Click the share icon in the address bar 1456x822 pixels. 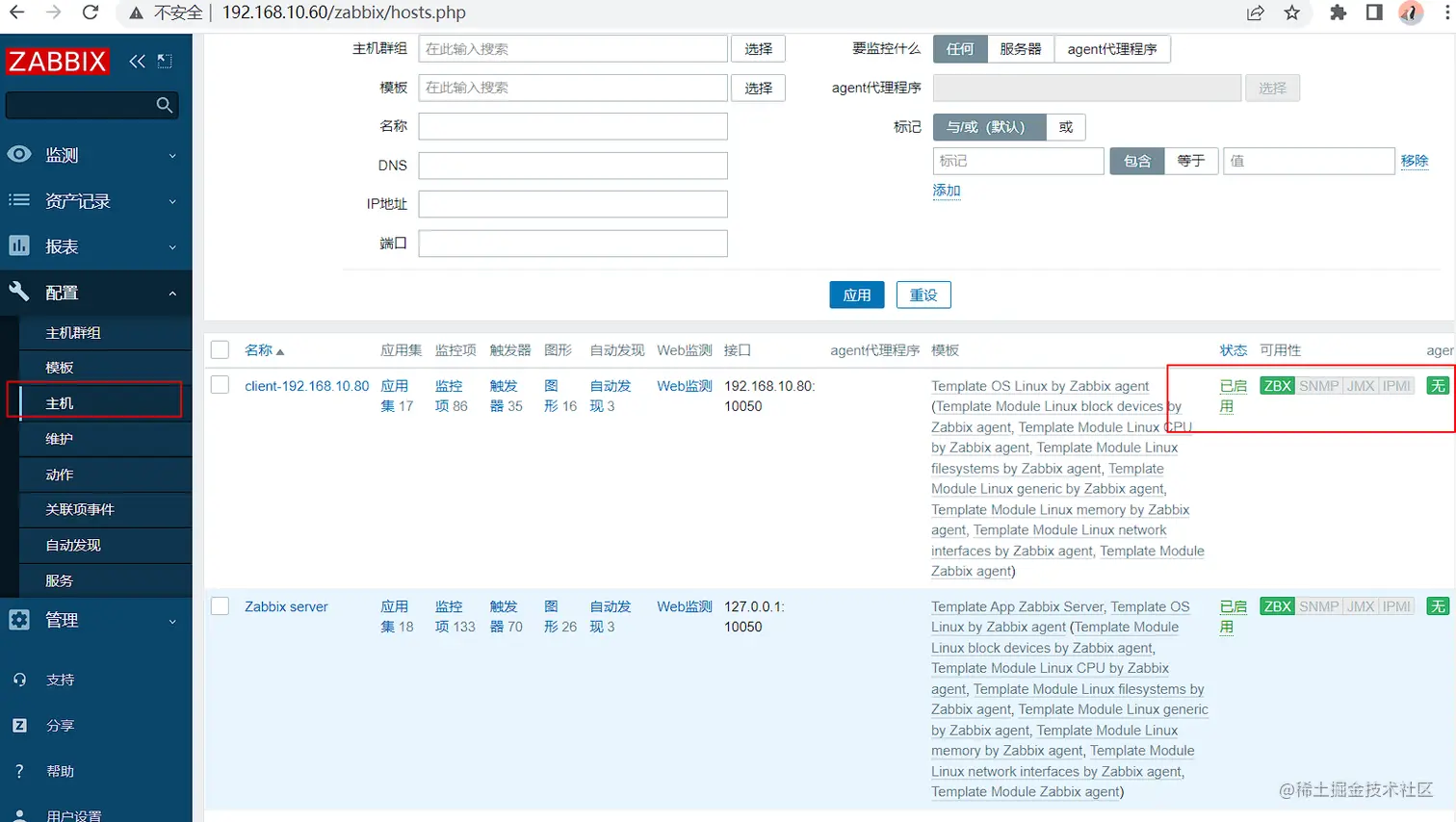coord(1256,13)
